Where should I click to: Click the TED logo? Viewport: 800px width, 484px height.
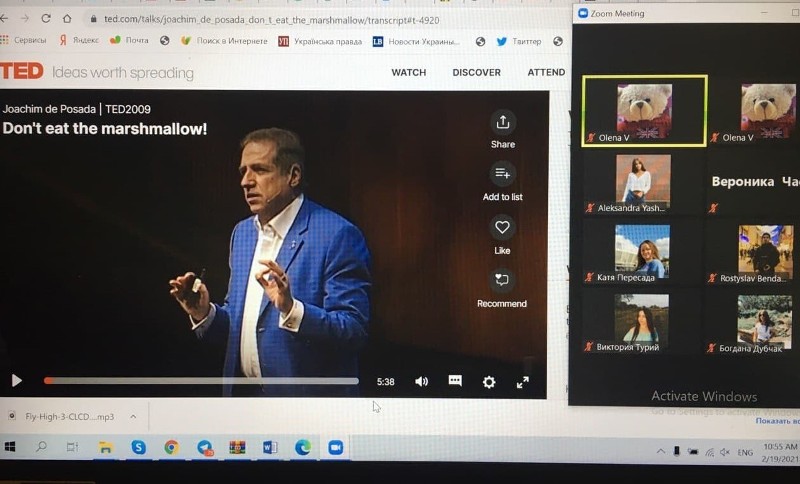(21, 71)
